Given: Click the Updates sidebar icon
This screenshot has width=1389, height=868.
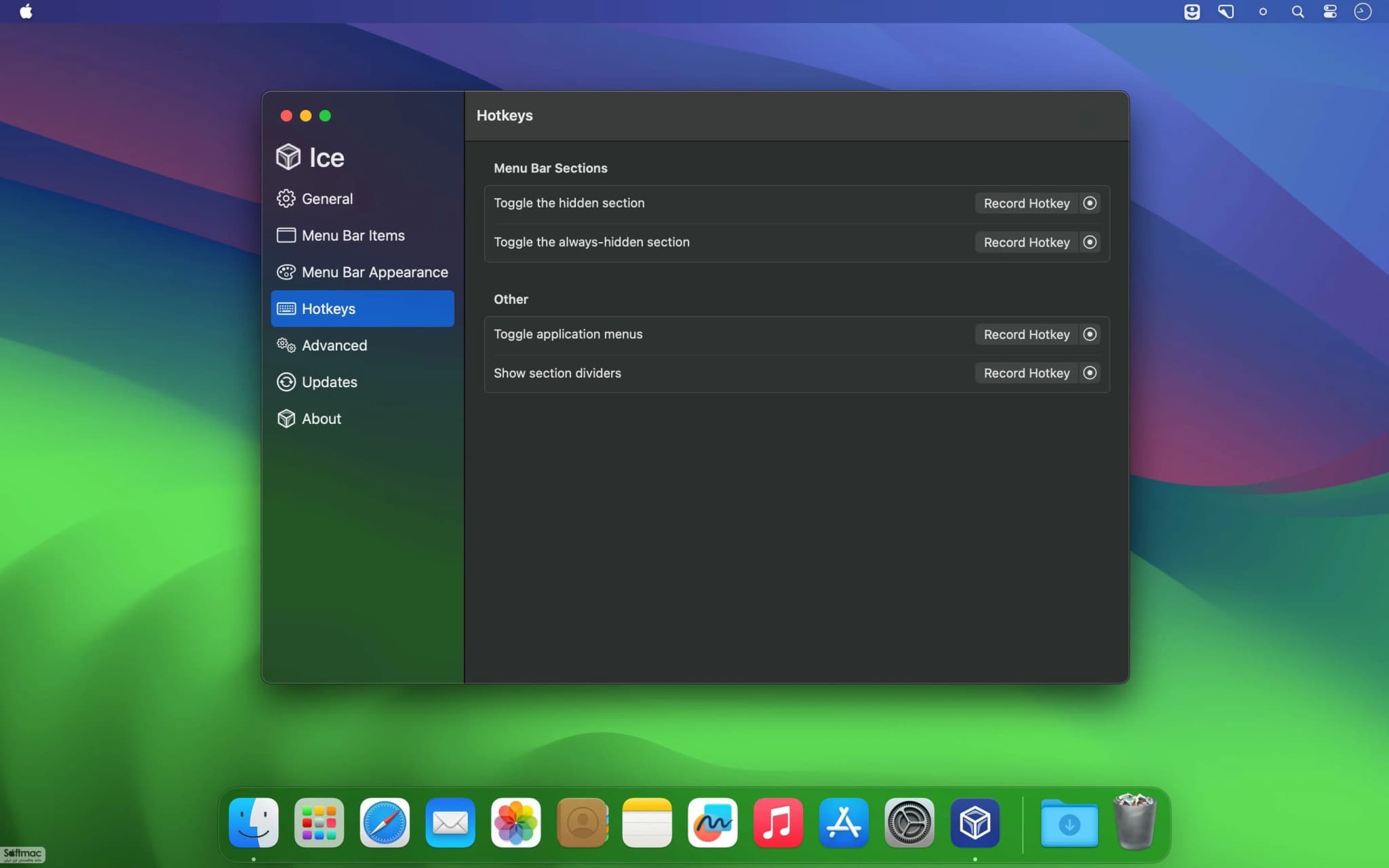Looking at the screenshot, I should 286,382.
